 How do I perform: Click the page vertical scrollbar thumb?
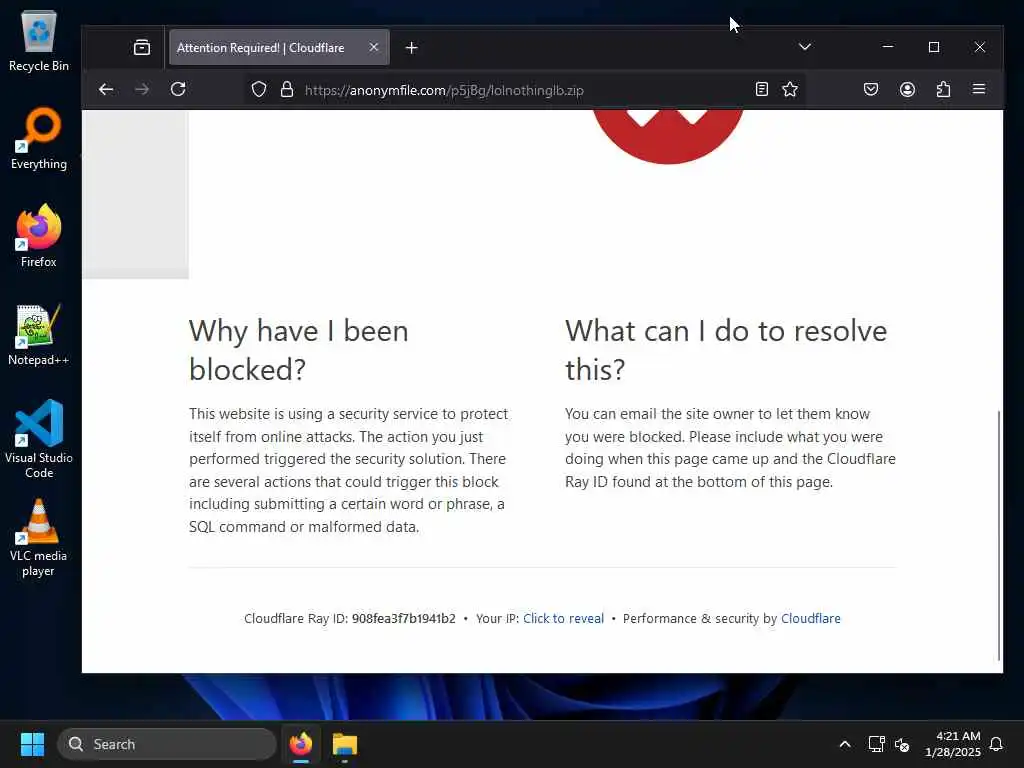[x=999, y=536]
